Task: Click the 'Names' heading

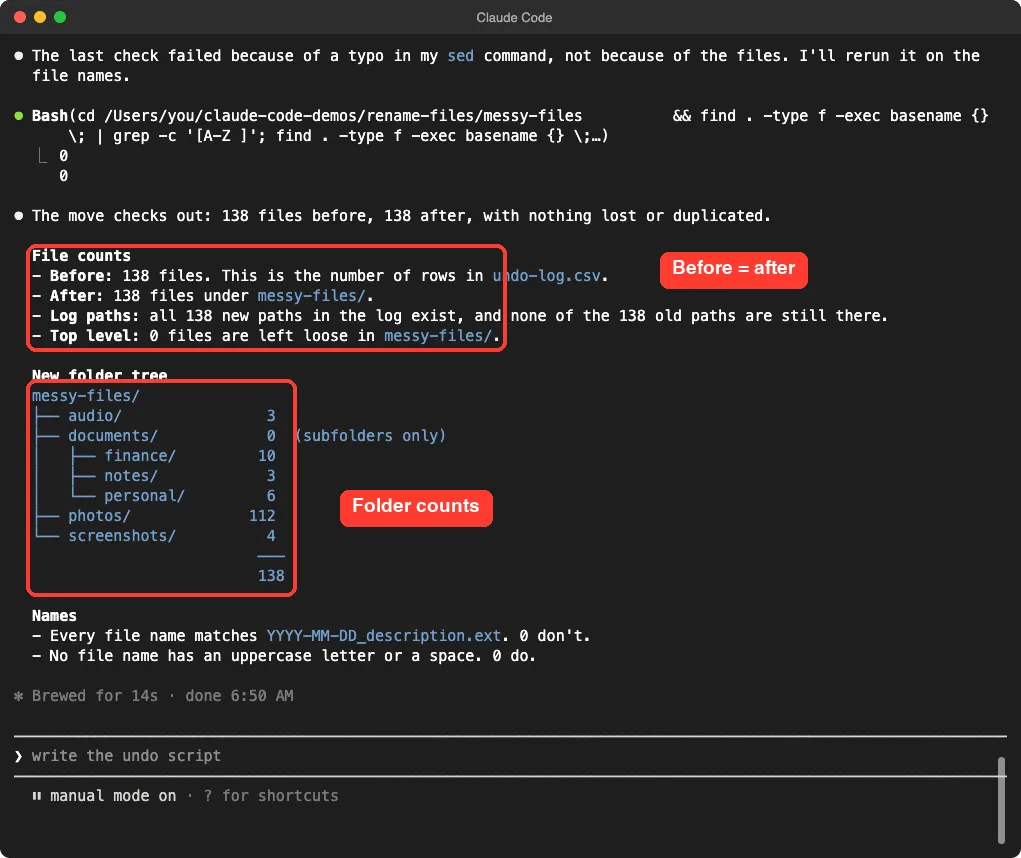Action: (54, 616)
